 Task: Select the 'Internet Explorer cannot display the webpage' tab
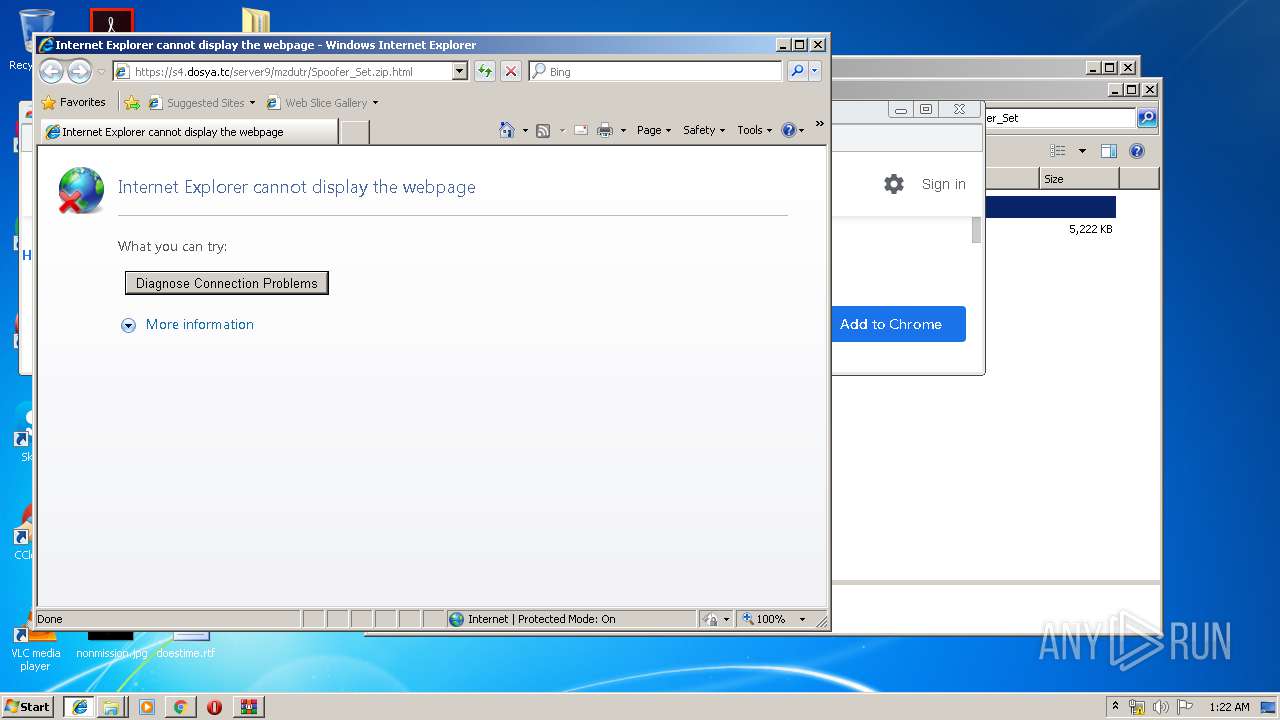(x=188, y=131)
